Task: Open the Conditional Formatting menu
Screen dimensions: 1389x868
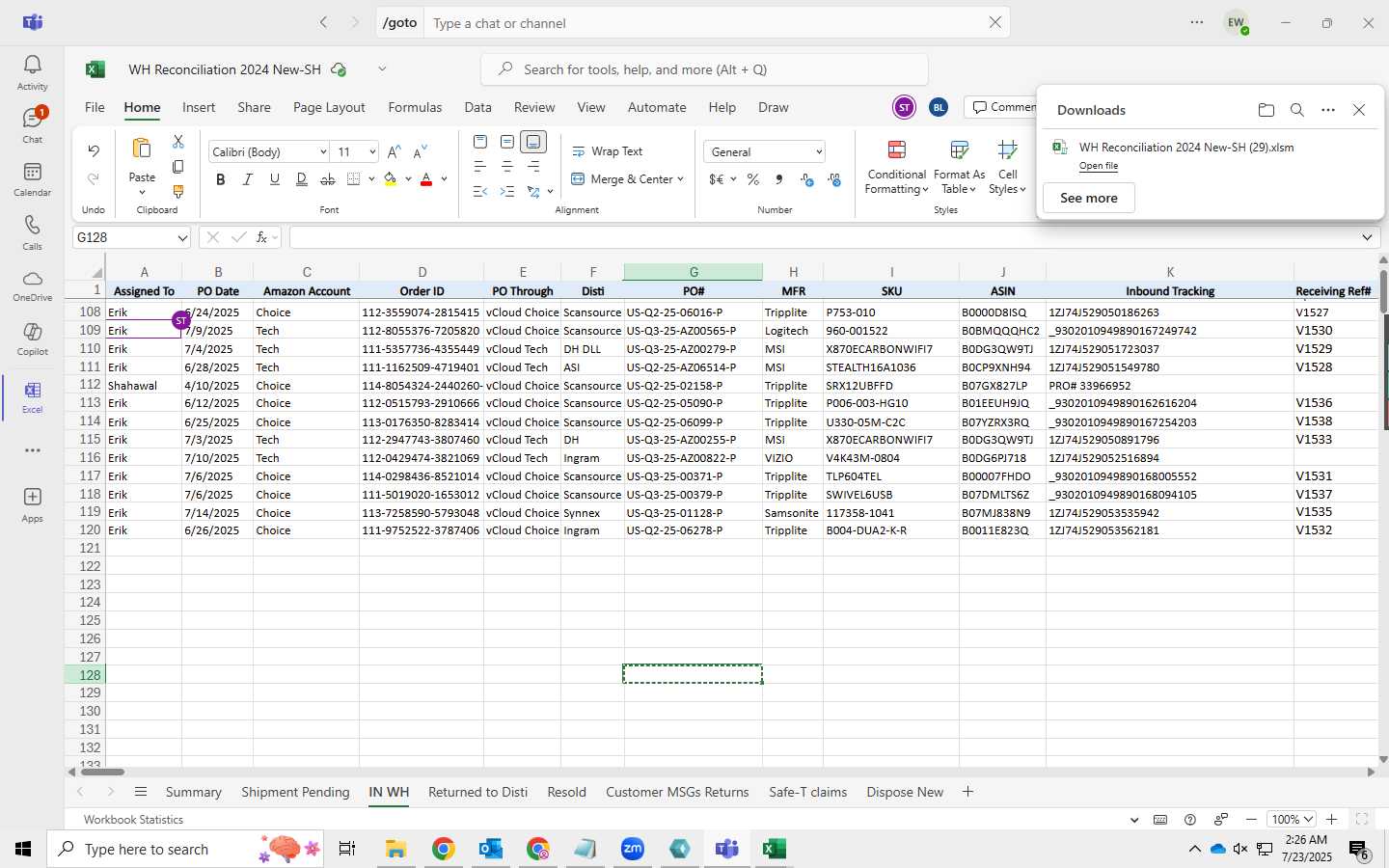Action: pos(896,167)
